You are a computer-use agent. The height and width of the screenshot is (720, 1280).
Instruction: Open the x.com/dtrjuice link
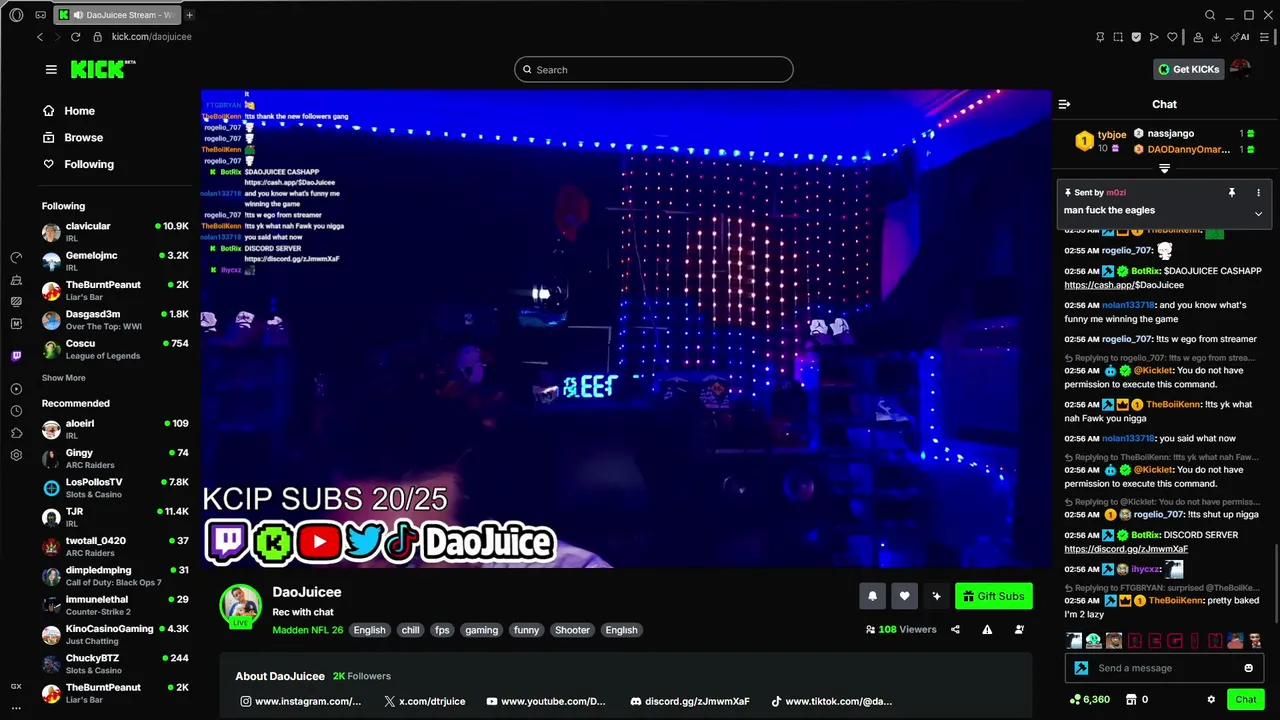click(425, 702)
